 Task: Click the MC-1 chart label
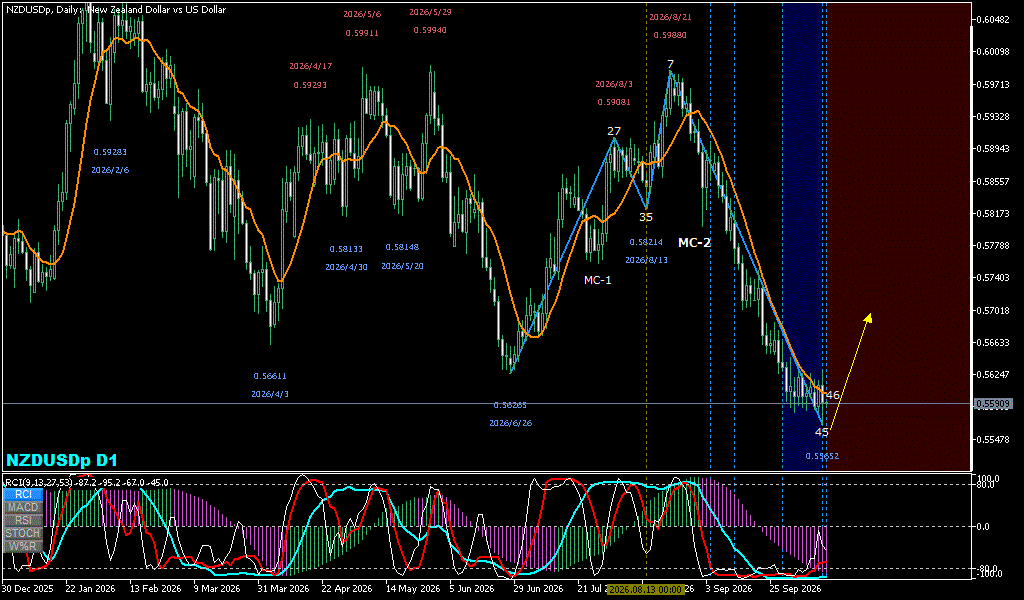[598, 280]
